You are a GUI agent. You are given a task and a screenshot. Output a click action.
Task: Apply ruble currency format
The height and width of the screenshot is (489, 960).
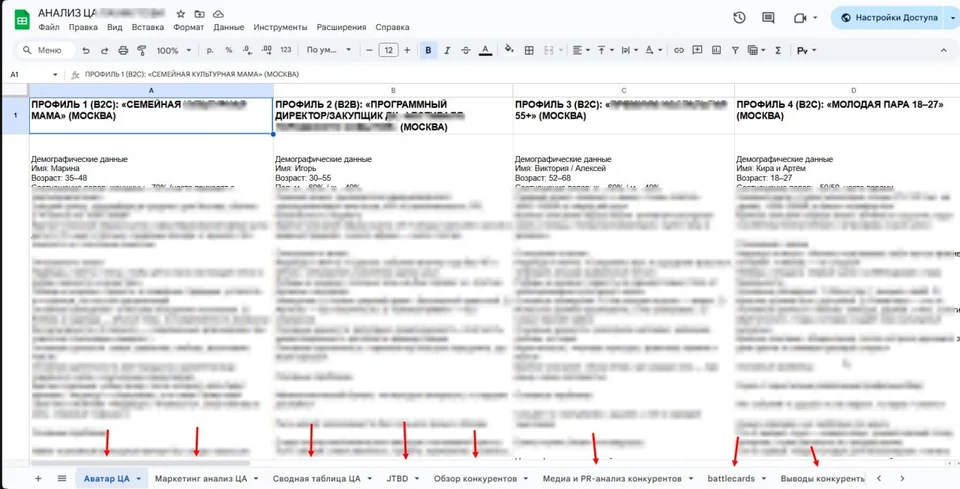point(211,50)
